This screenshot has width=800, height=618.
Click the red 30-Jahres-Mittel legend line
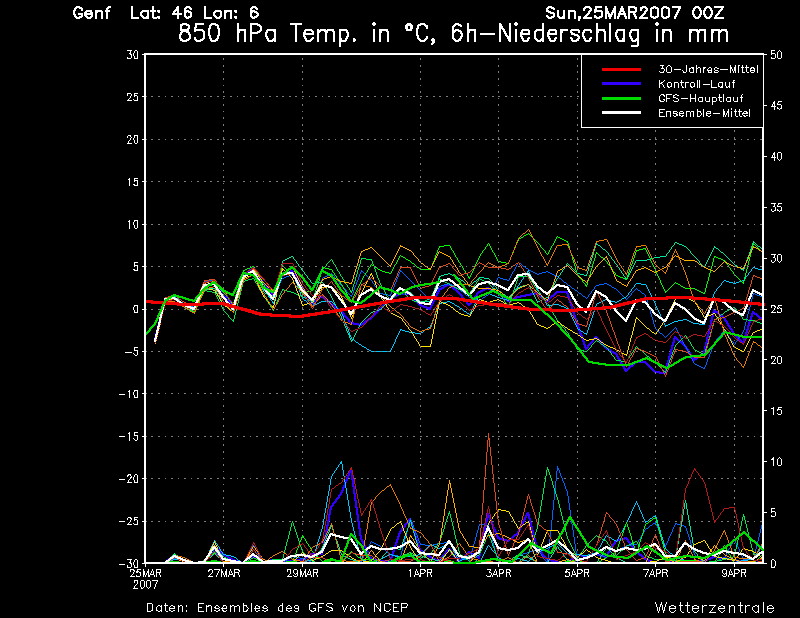pos(621,69)
